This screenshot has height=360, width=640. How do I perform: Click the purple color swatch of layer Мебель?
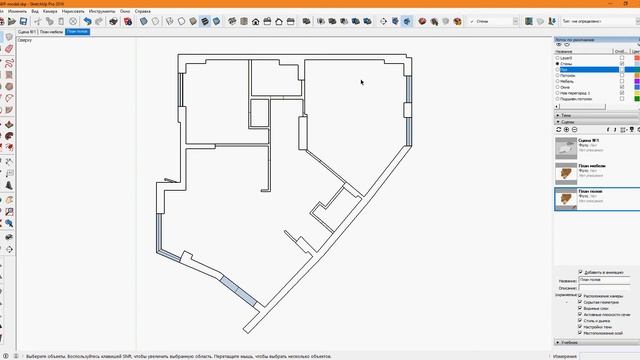pos(637,81)
